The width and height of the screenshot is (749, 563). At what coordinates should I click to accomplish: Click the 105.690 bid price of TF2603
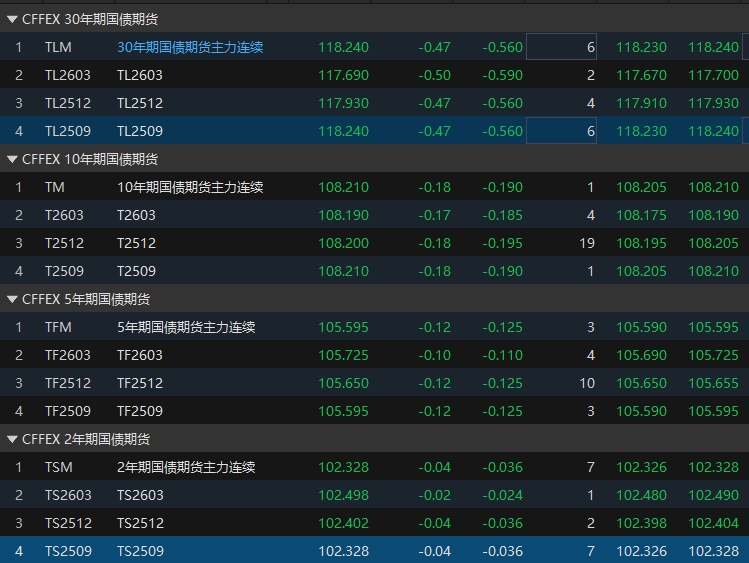(x=641, y=355)
